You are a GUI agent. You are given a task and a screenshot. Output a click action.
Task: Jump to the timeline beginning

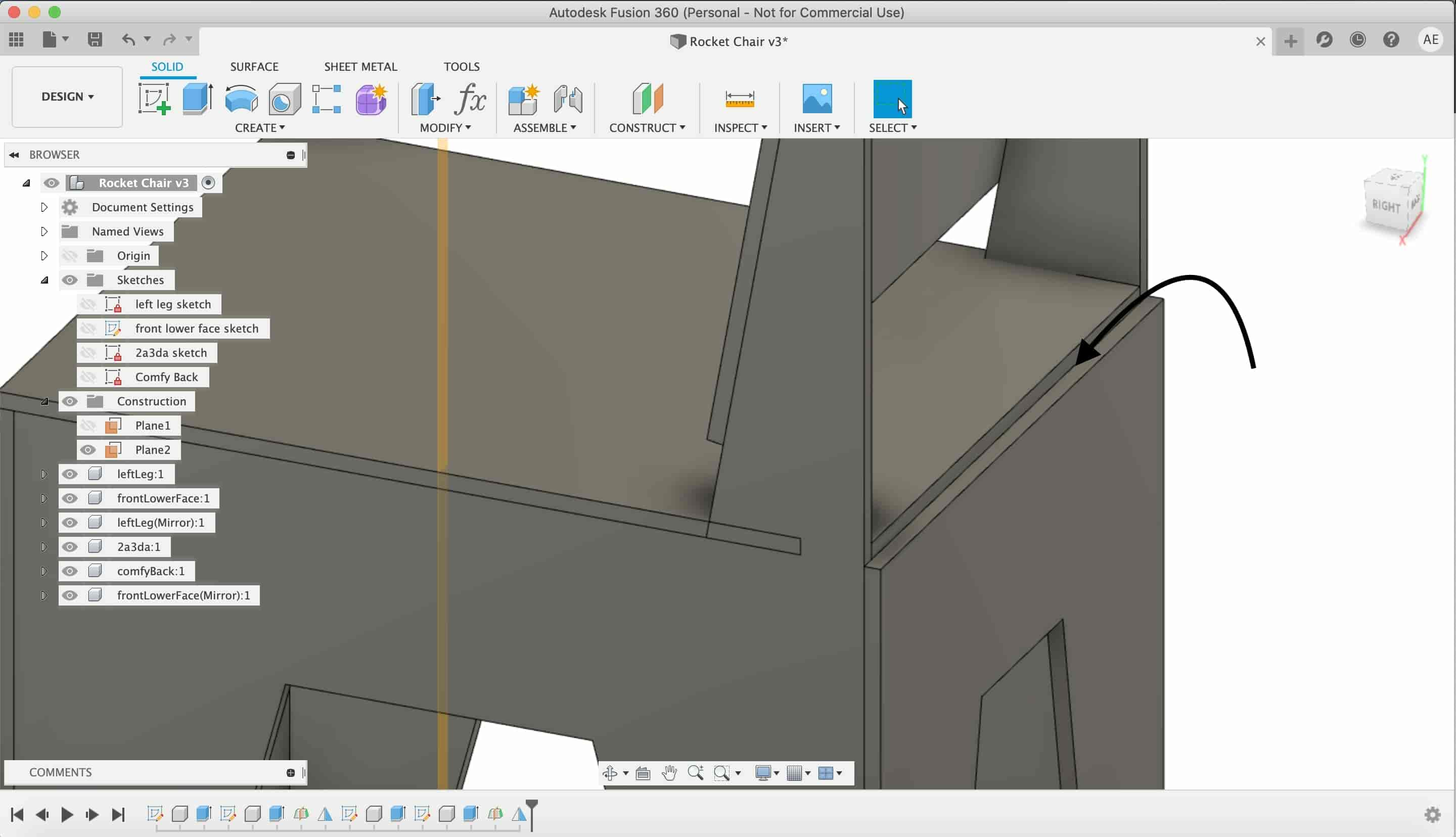pyautogui.click(x=17, y=815)
